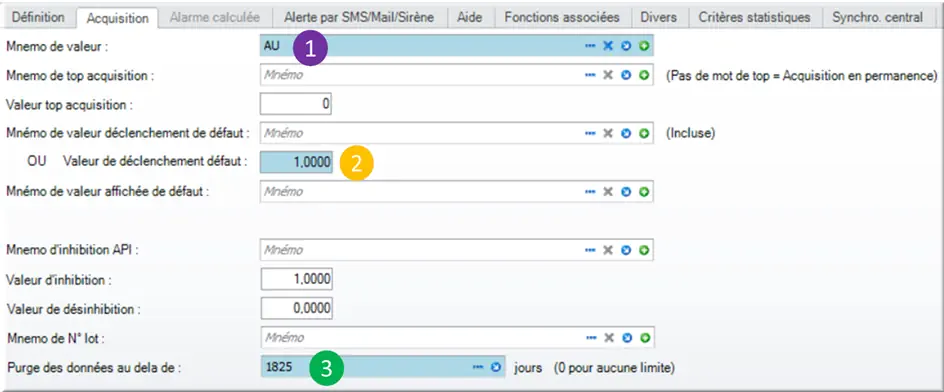Click 'Pas de mot de top' note
Image resolution: width=944 pixels, height=392 pixels.
pyautogui.click(x=801, y=76)
